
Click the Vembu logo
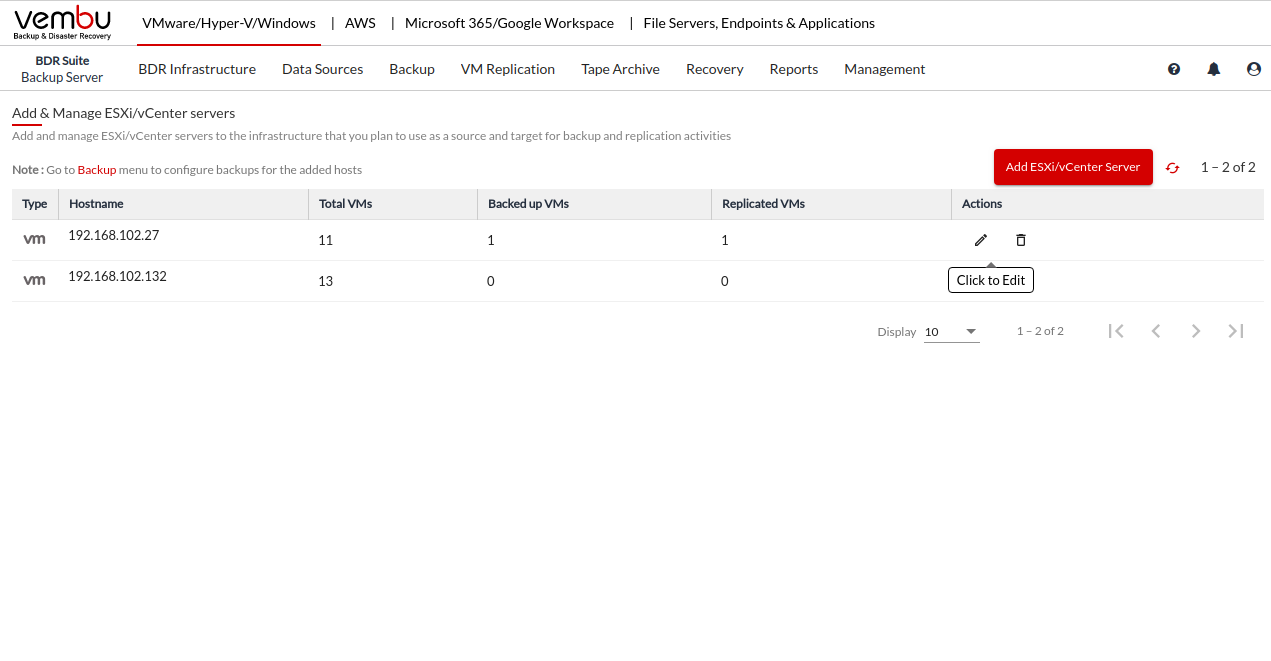[62, 22]
